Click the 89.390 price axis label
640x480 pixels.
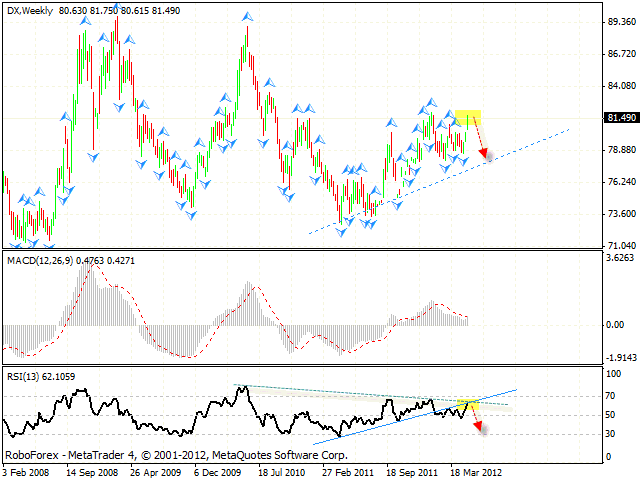pyautogui.click(x=621, y=21)
